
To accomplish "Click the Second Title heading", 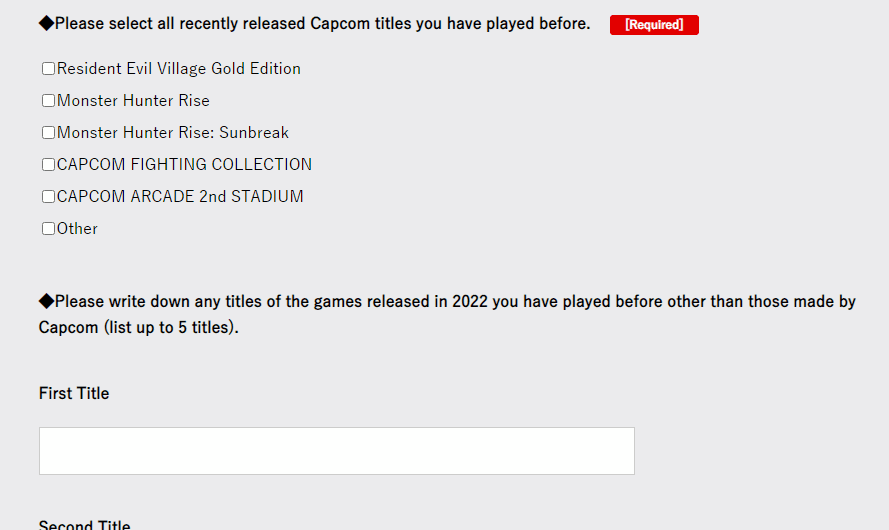I will 84,524.
